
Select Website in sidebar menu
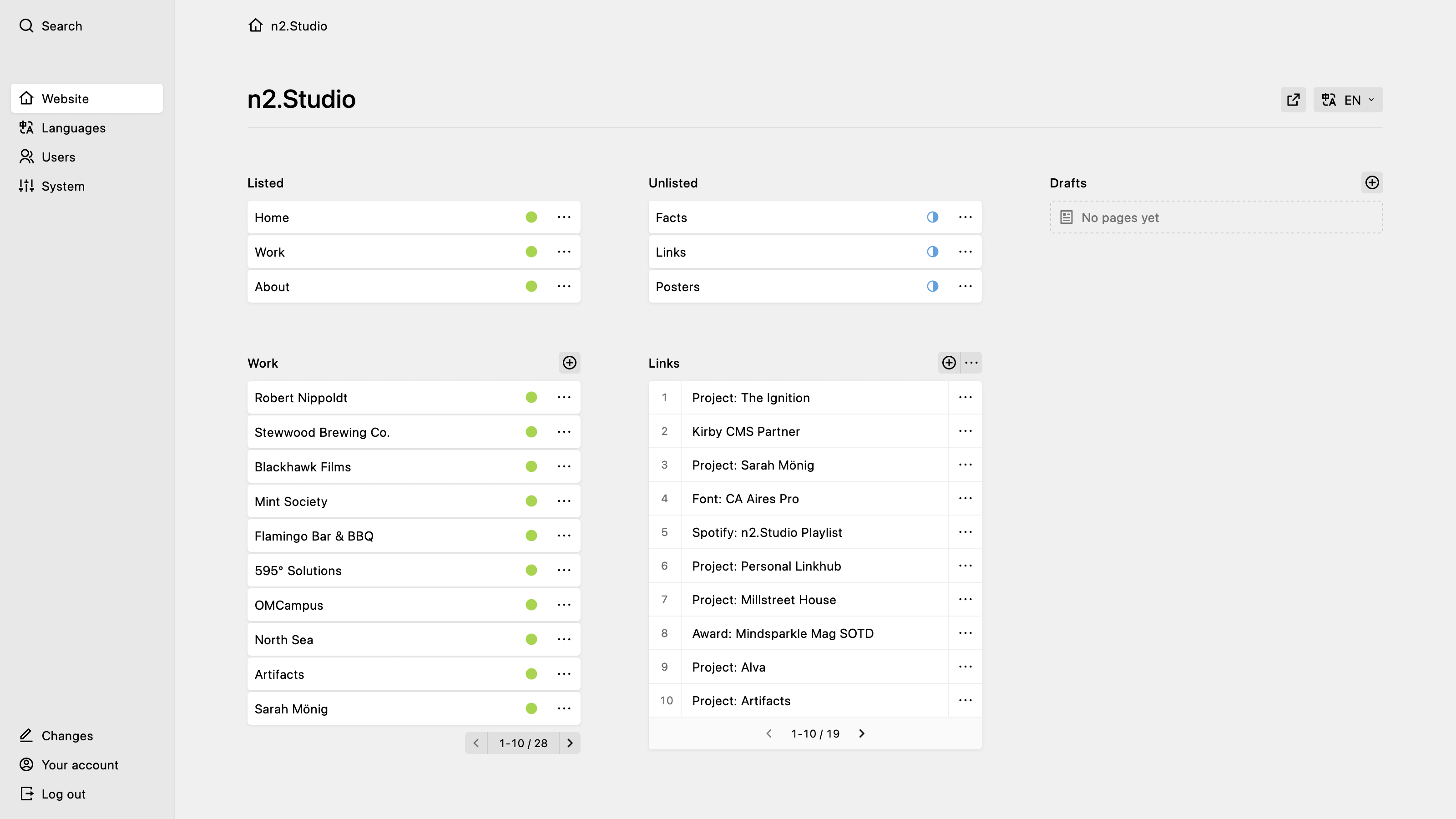(x=87, y=98)
